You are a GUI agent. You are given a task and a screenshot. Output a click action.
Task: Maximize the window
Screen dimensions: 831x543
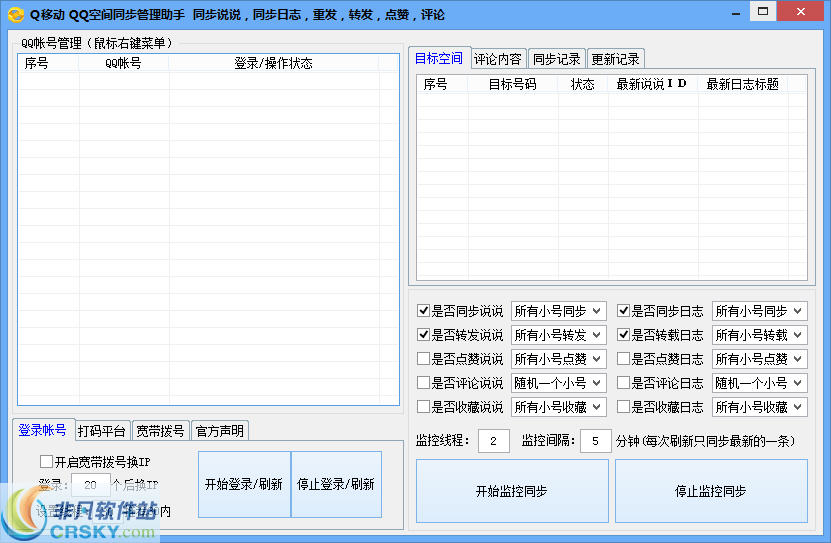point(763,11)
